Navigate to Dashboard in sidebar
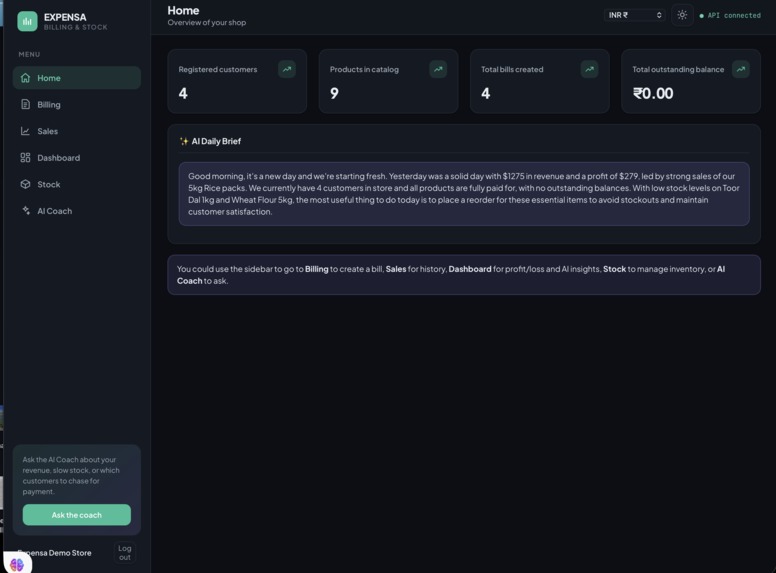This screenshot has height=573, width=776. click(x=77, y=158)
